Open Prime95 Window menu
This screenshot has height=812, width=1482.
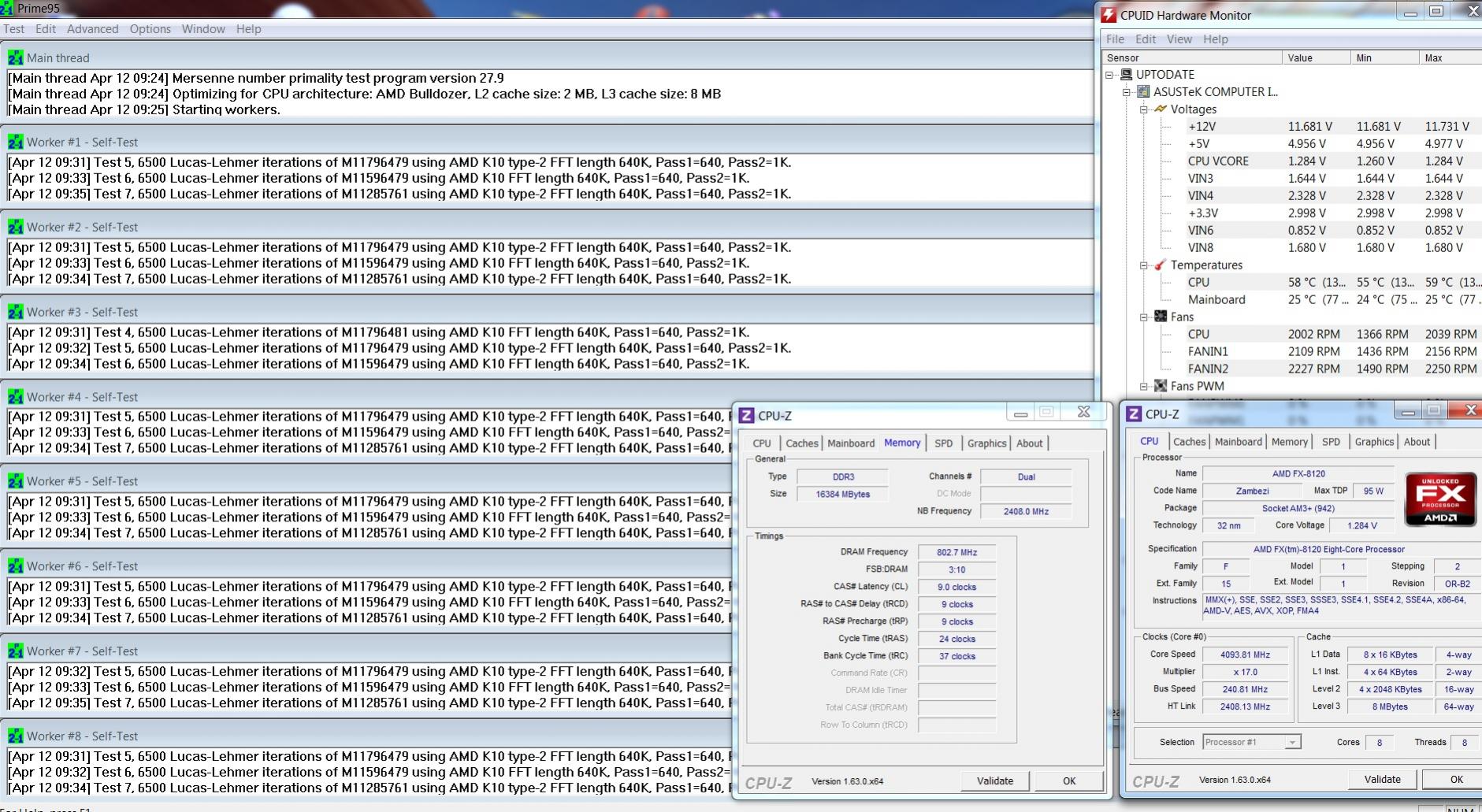tap(203, 29)
